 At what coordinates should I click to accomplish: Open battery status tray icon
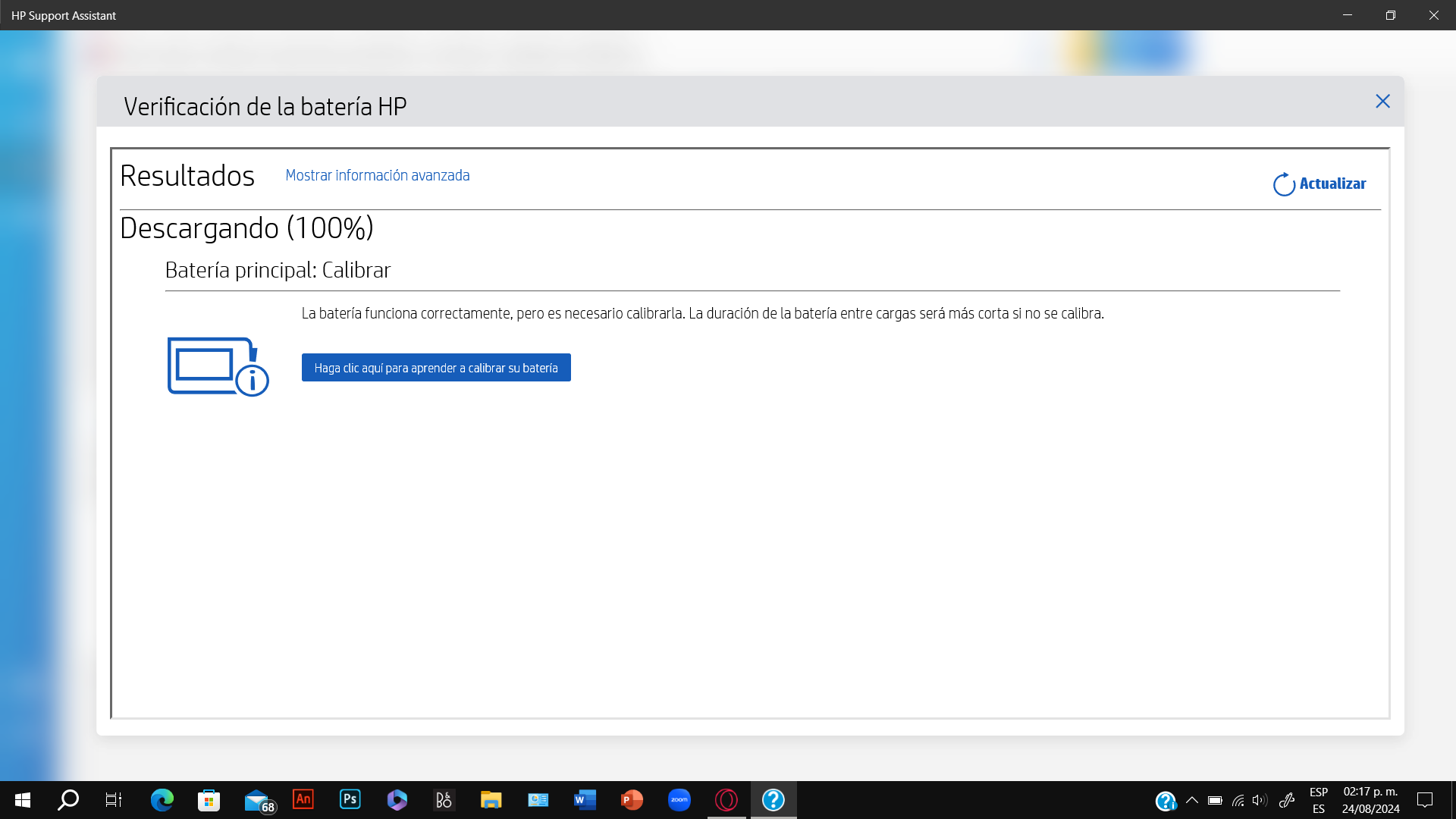[x=1215, y=800]
